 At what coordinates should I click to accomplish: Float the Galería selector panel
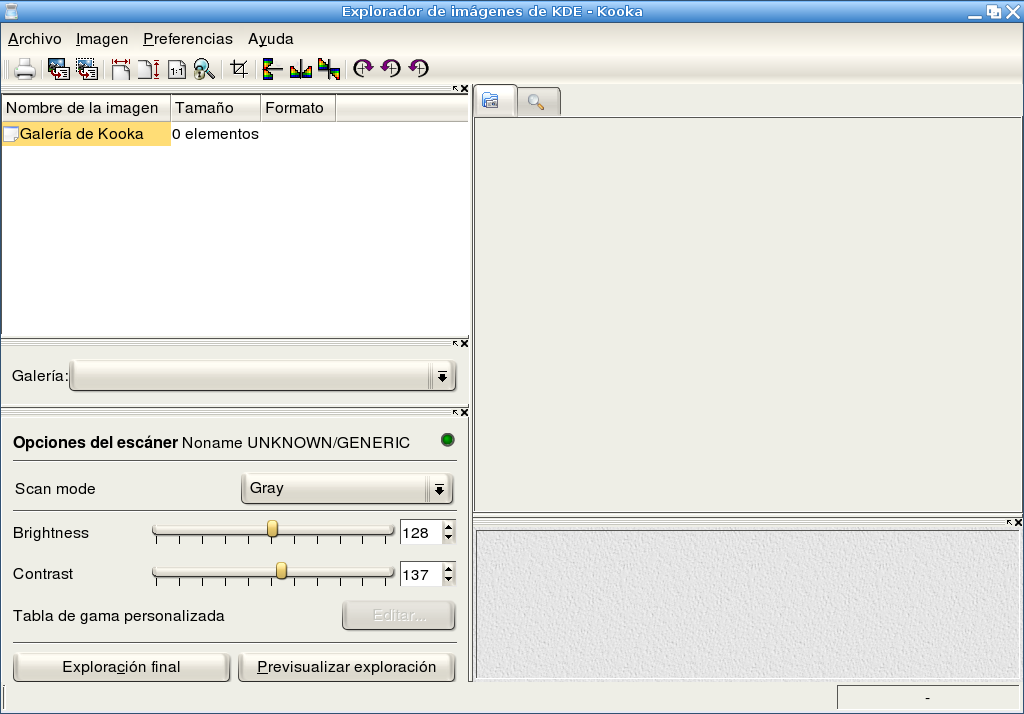tap(456, 344)
